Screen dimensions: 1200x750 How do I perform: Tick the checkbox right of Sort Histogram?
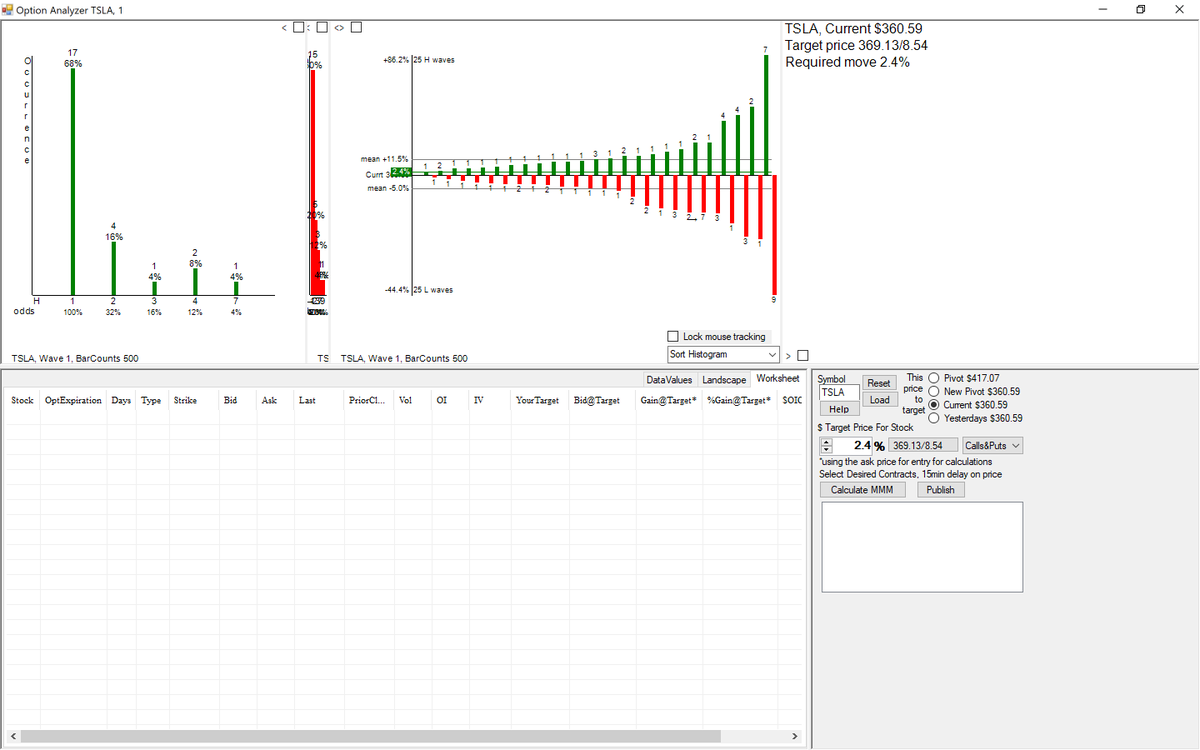point(802,355)
